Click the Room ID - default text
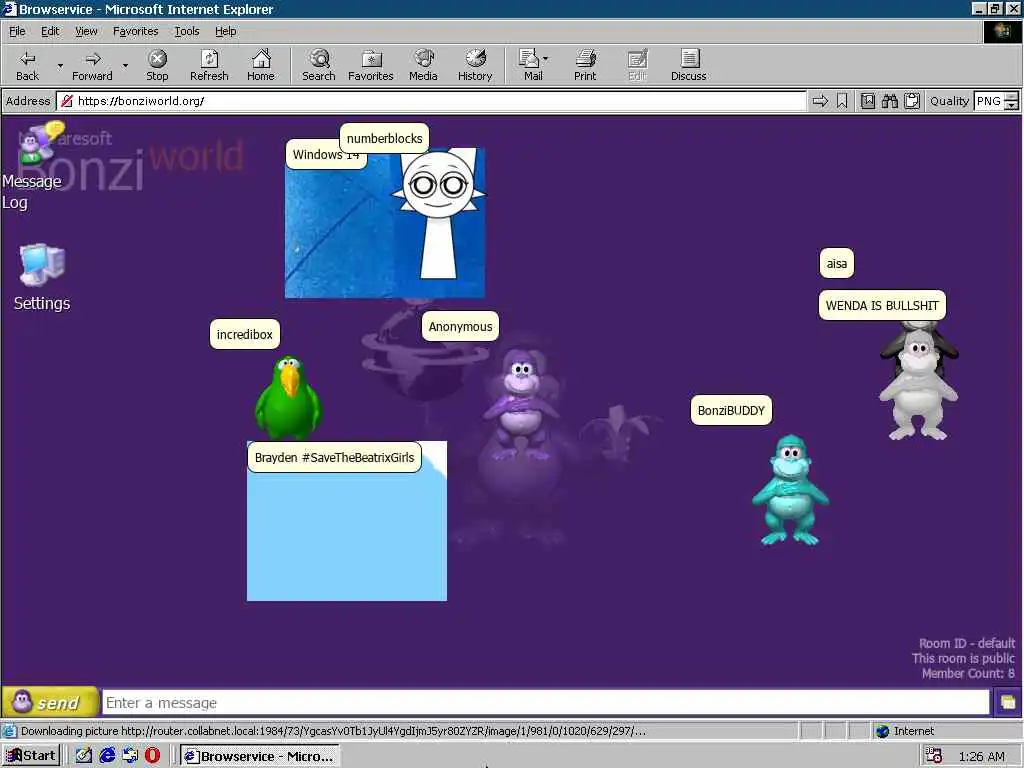The image size is (1024, 768). (x=967, y=643)
